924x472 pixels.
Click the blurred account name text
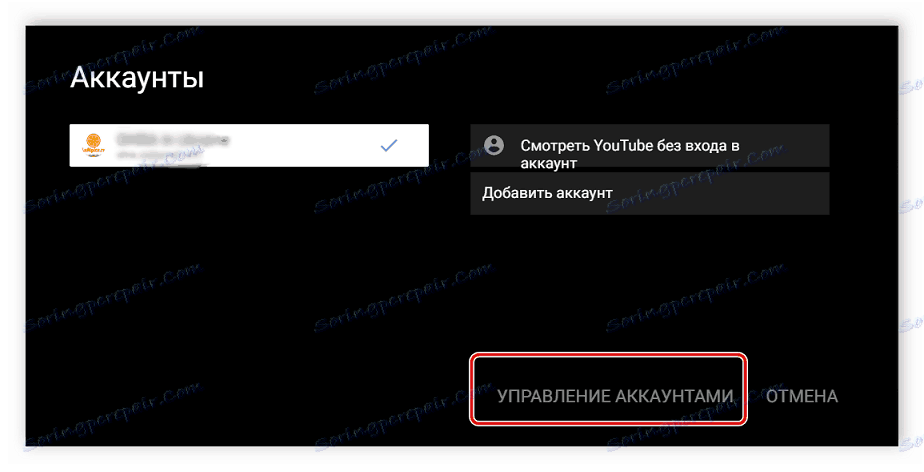click(x=172, y=140)
